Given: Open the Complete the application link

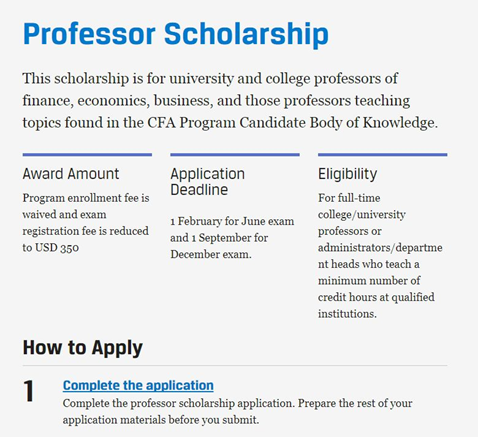Looking at the screenshot, I should tap(138, 385).
